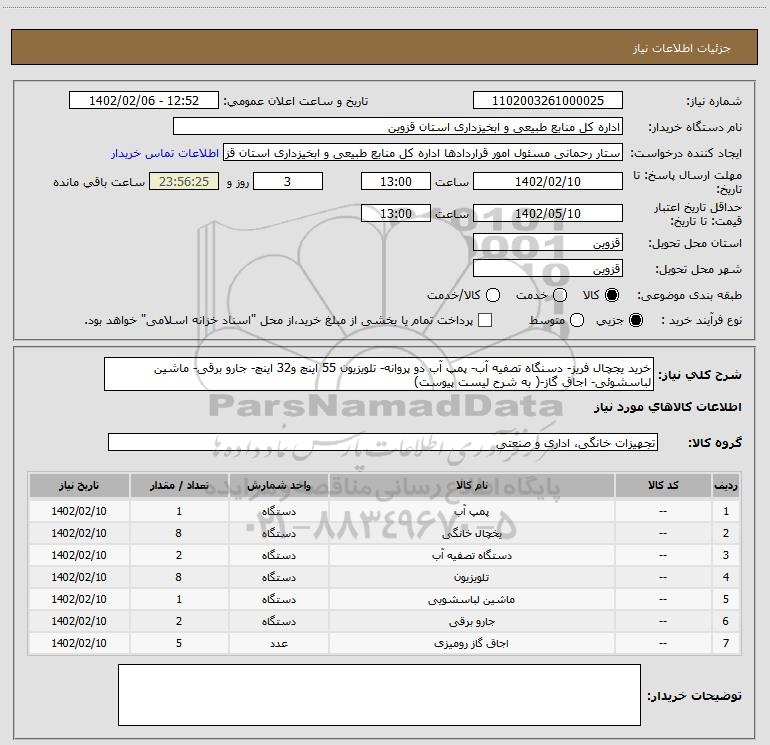Screen dimensions: 770x745
Task: Click quantity 8 in یخچال خانگی row
Action: click(x=179, y=533)
